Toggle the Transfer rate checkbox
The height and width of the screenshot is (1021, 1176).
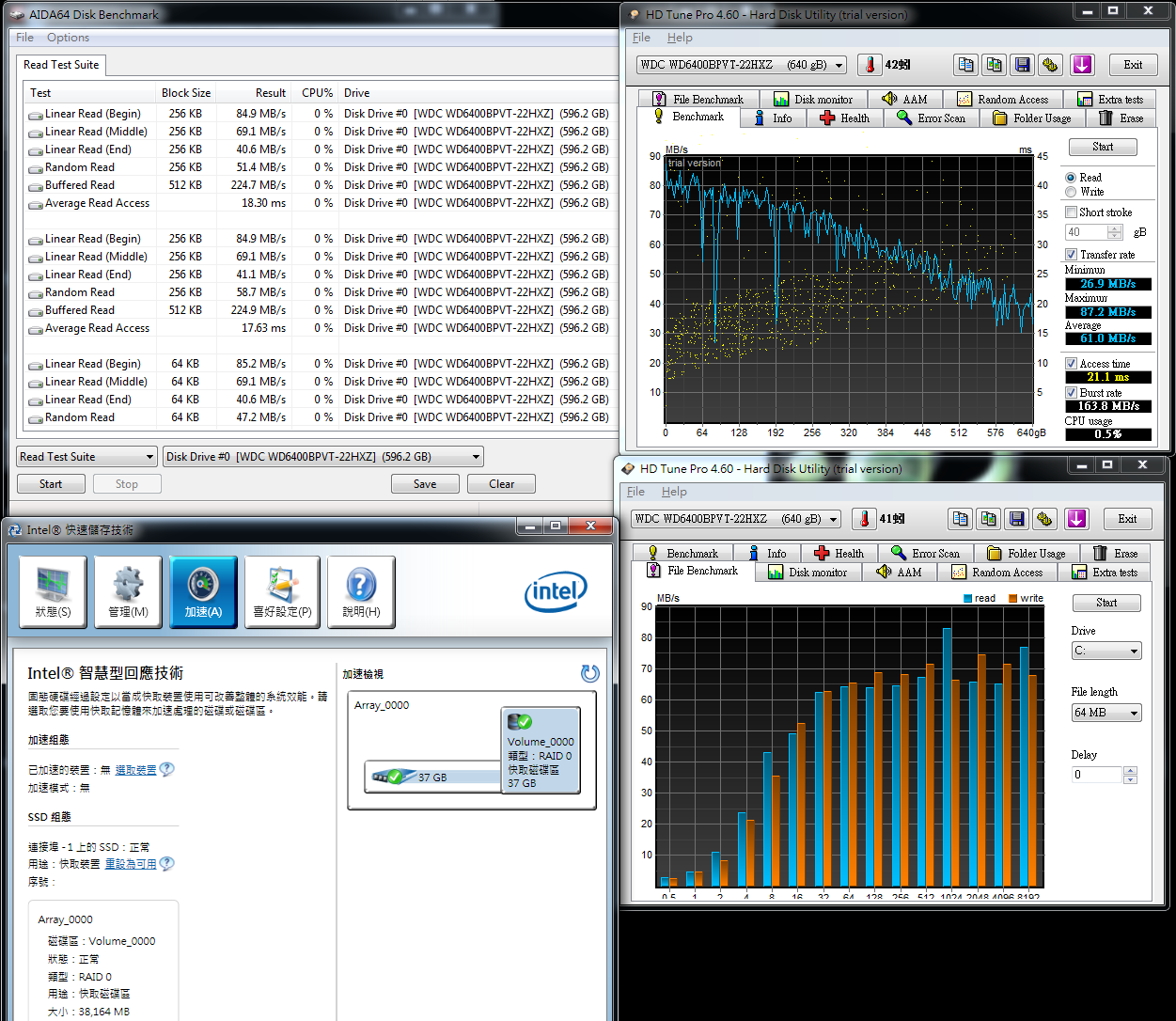tap(1071, 255)
